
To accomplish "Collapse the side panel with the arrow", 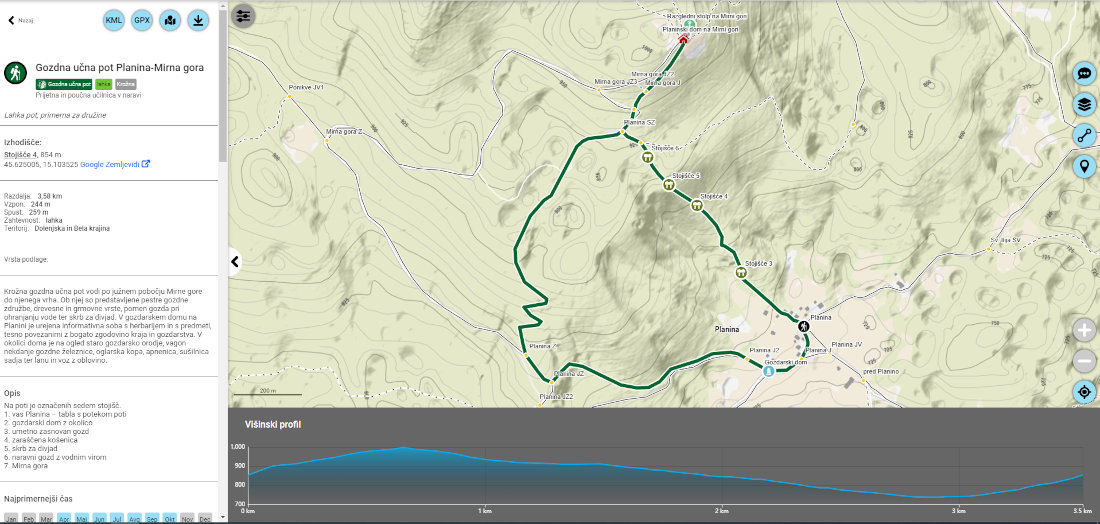I will (x=235, y=262).
